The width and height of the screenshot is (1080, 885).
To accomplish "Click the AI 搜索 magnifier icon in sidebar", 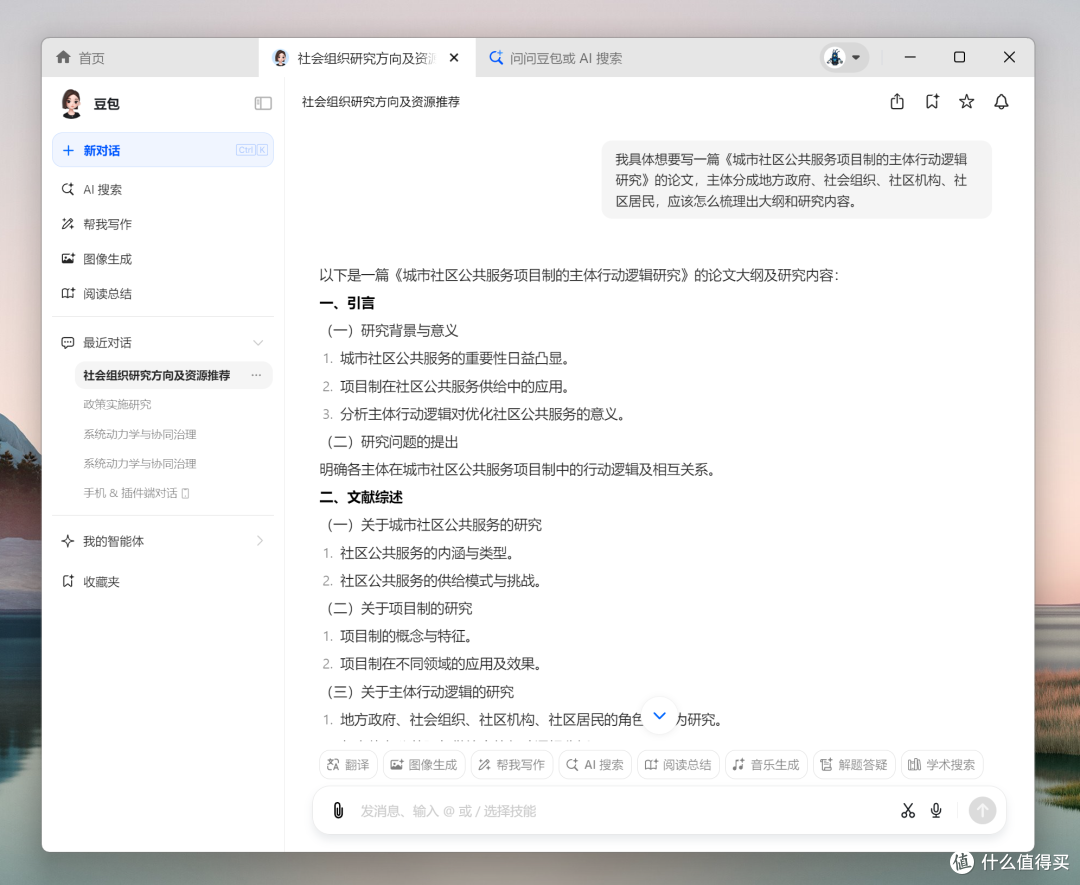I will click(x=68, y=189).
